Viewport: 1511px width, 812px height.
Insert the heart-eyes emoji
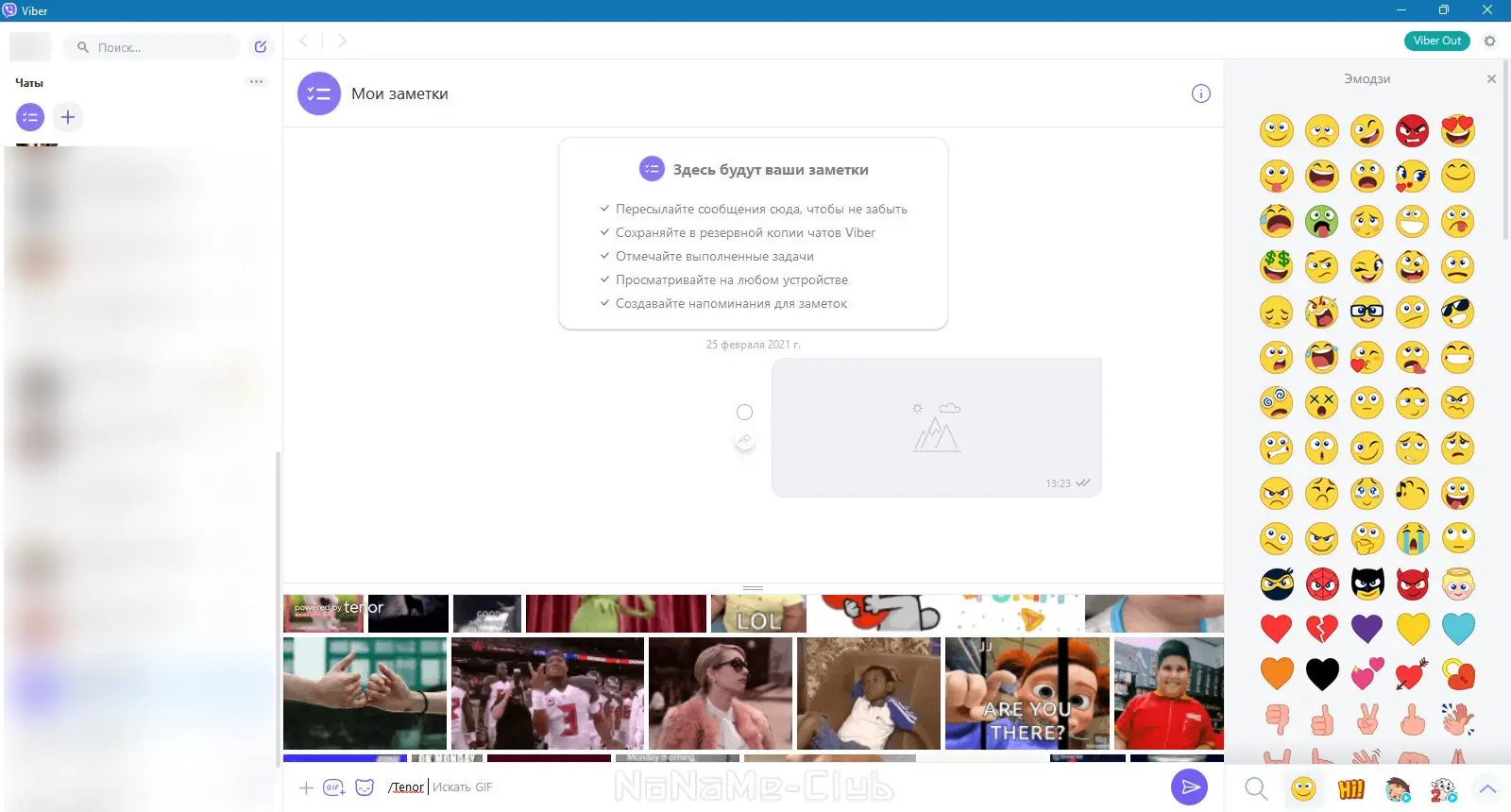pos(1458,130)
